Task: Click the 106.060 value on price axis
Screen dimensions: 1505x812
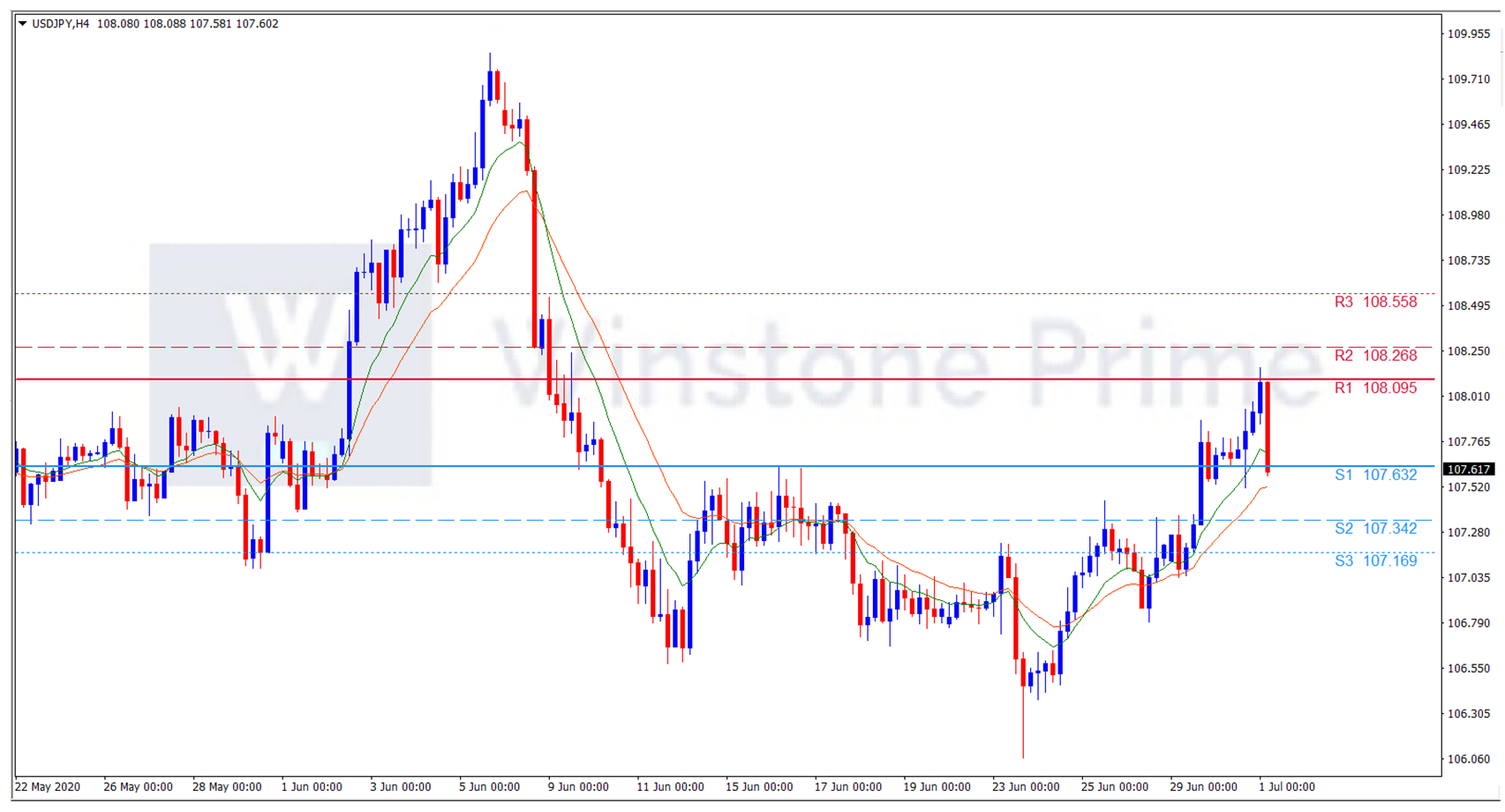Action: [1468, 759]
